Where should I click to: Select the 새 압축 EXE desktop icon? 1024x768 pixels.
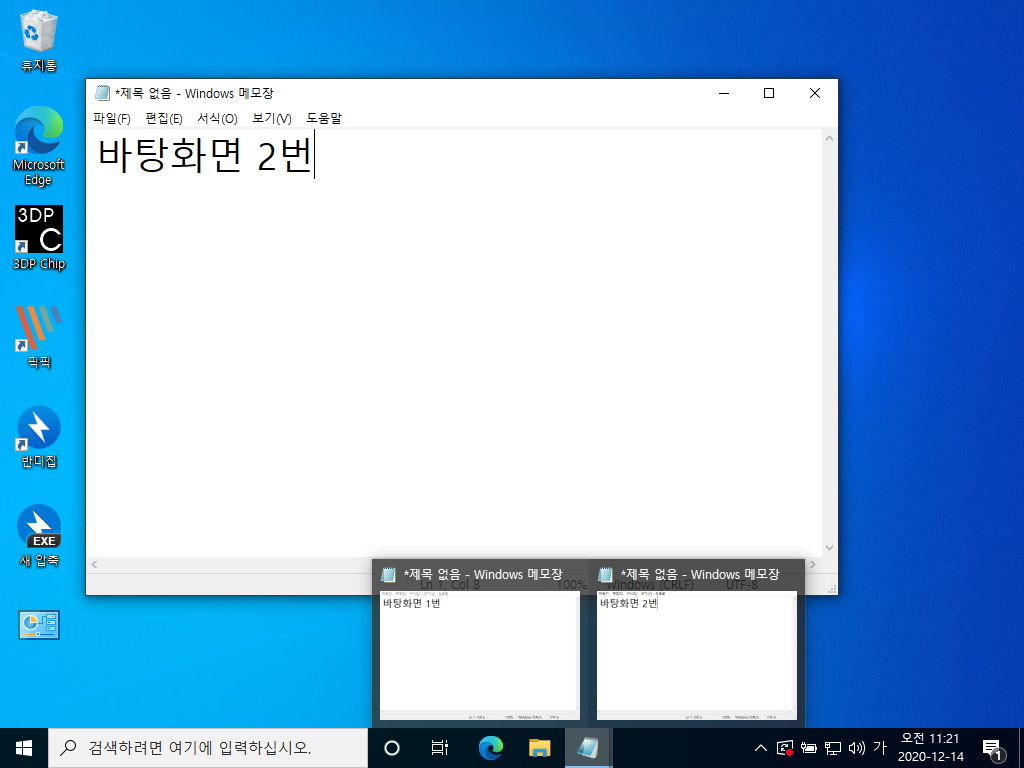(x=39, y=536)
